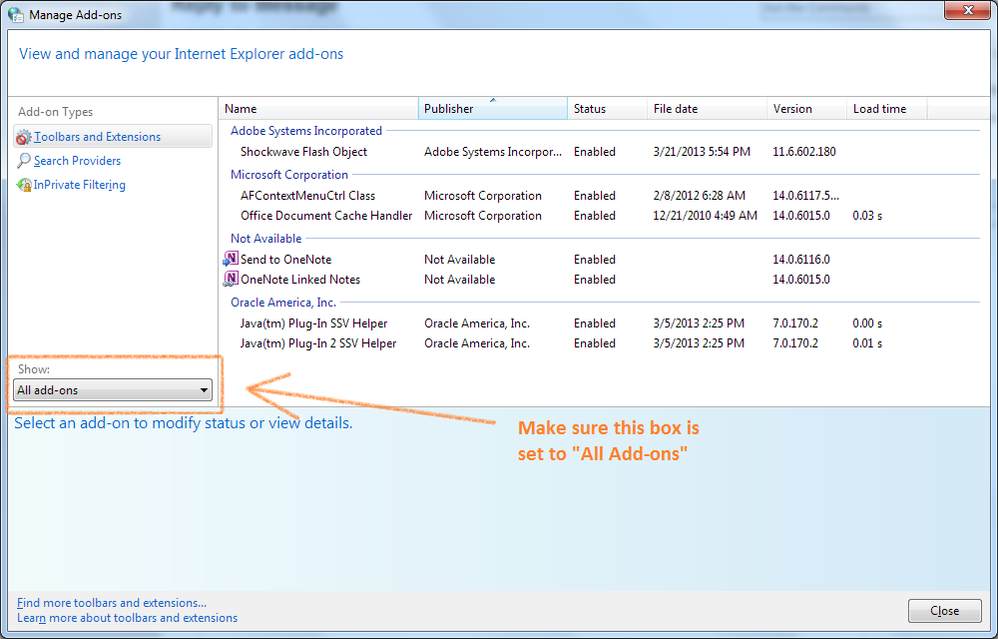Screen dimensions: 998x639
Task: Select the Office Document Cache Handler row
Action: coord(326,216)
